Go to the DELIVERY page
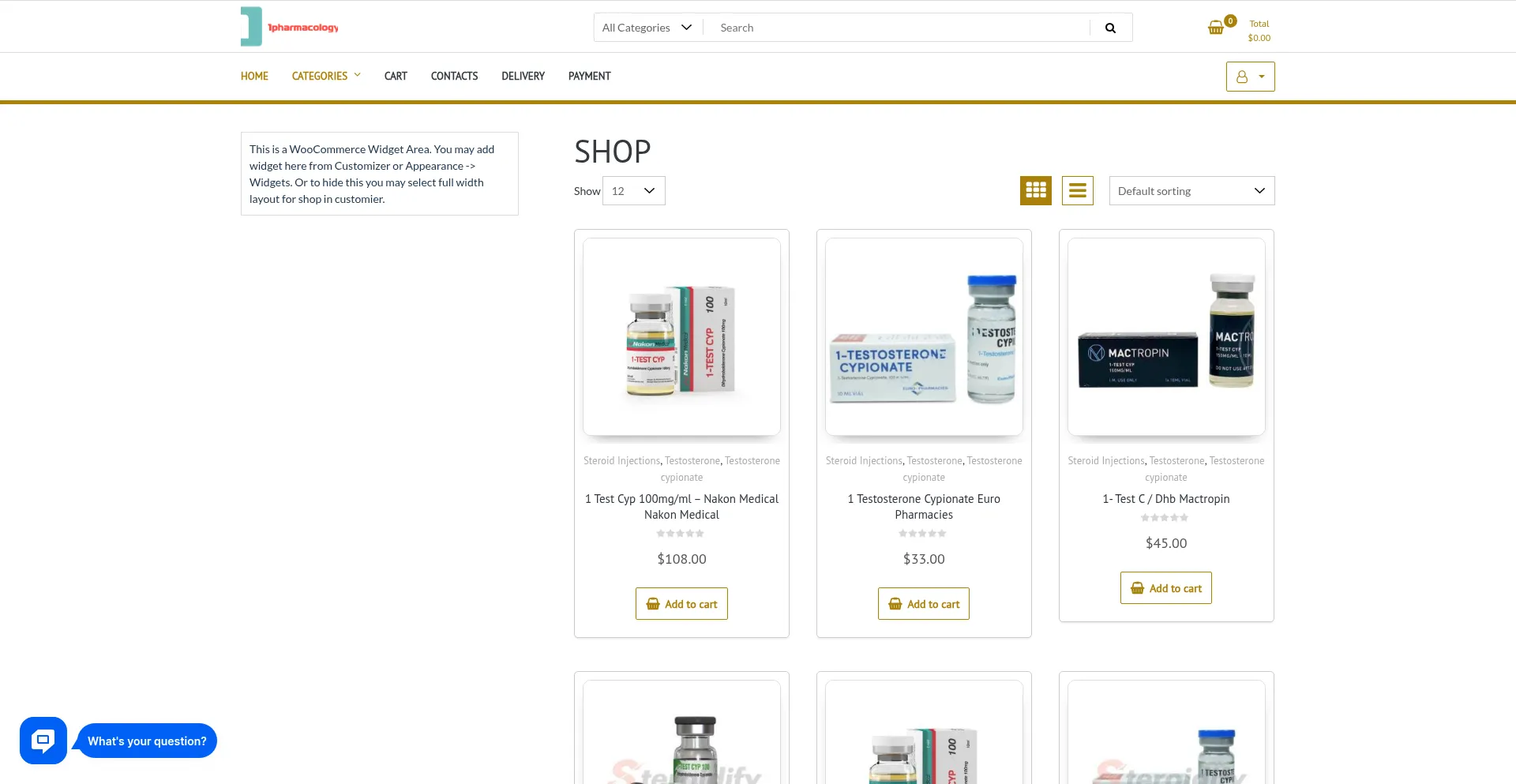The image size is (1516, 784). pyautogui.click(x=523, y=76)
